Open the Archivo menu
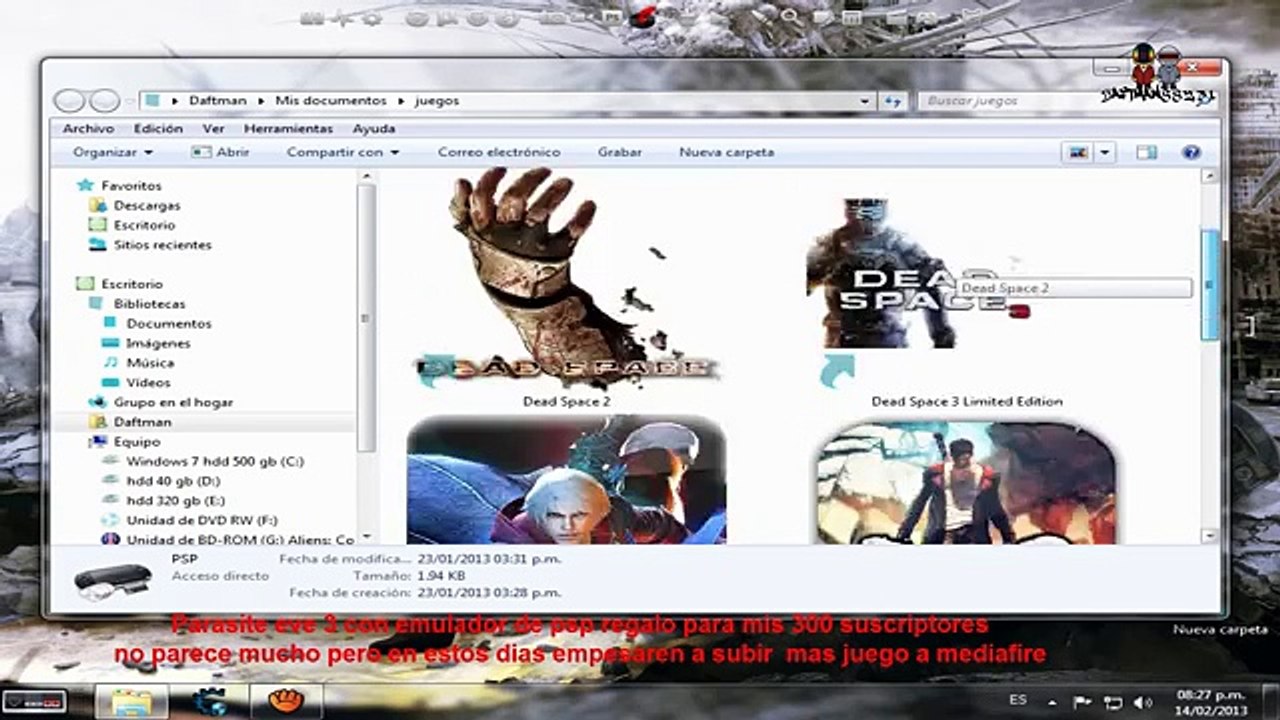1280x720 pixels. [x=88, y=129]
